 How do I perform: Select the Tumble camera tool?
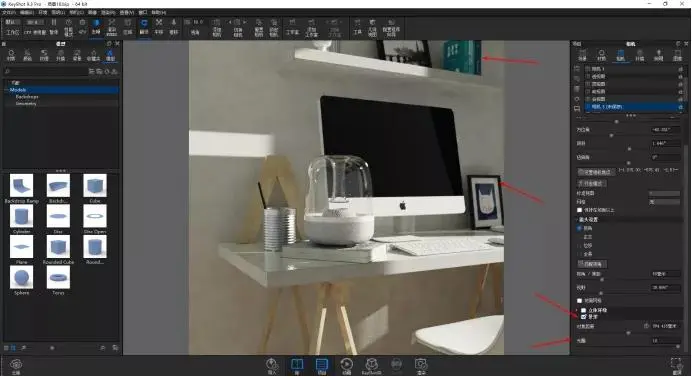point(144,27)
